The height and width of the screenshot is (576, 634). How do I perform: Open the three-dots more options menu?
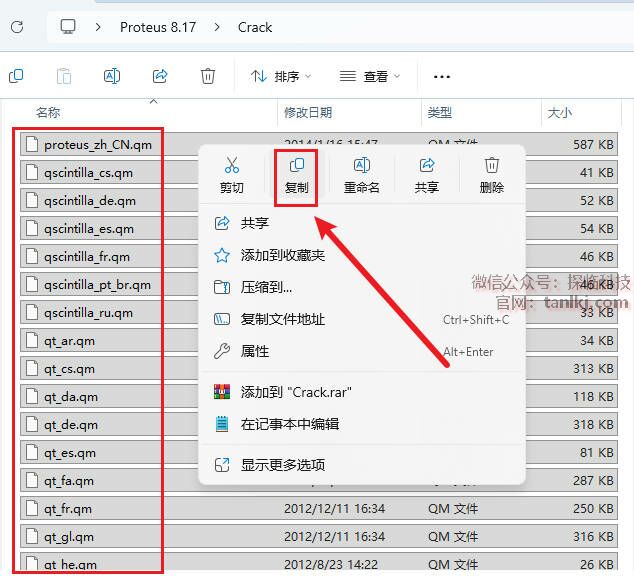click(442, 76)
